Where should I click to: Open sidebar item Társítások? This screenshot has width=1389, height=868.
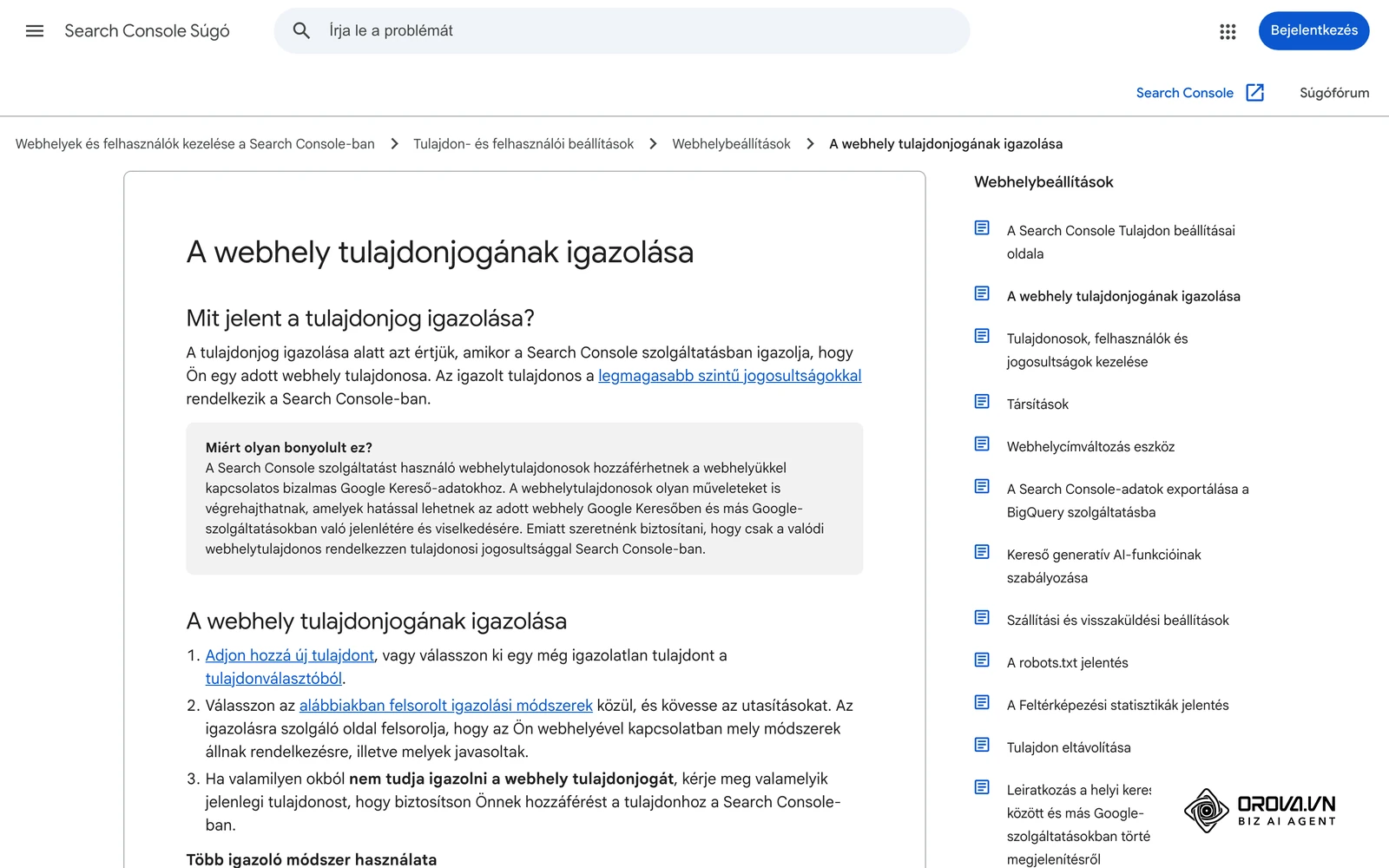coord(1037,404)
